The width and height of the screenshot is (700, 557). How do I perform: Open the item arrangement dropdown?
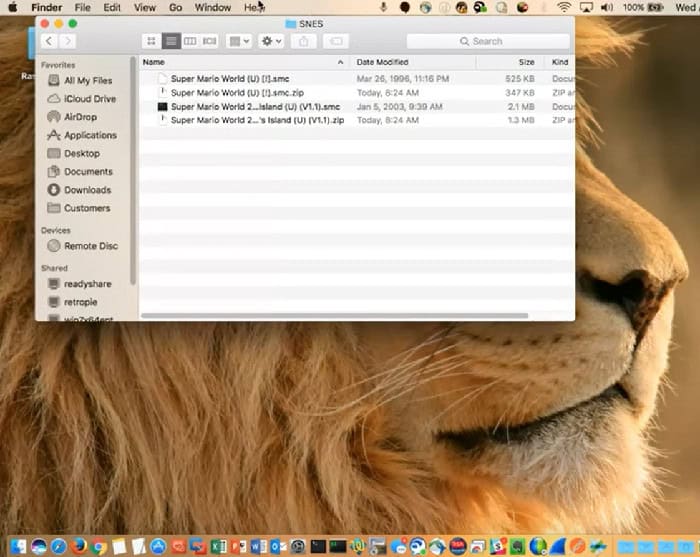coord(239,42)
